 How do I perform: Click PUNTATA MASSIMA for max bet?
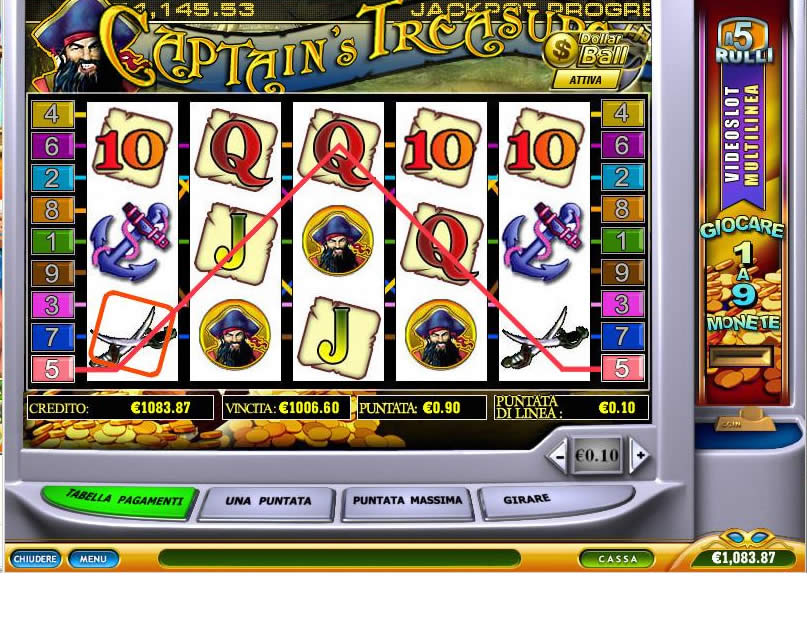[x=407, y=500]
